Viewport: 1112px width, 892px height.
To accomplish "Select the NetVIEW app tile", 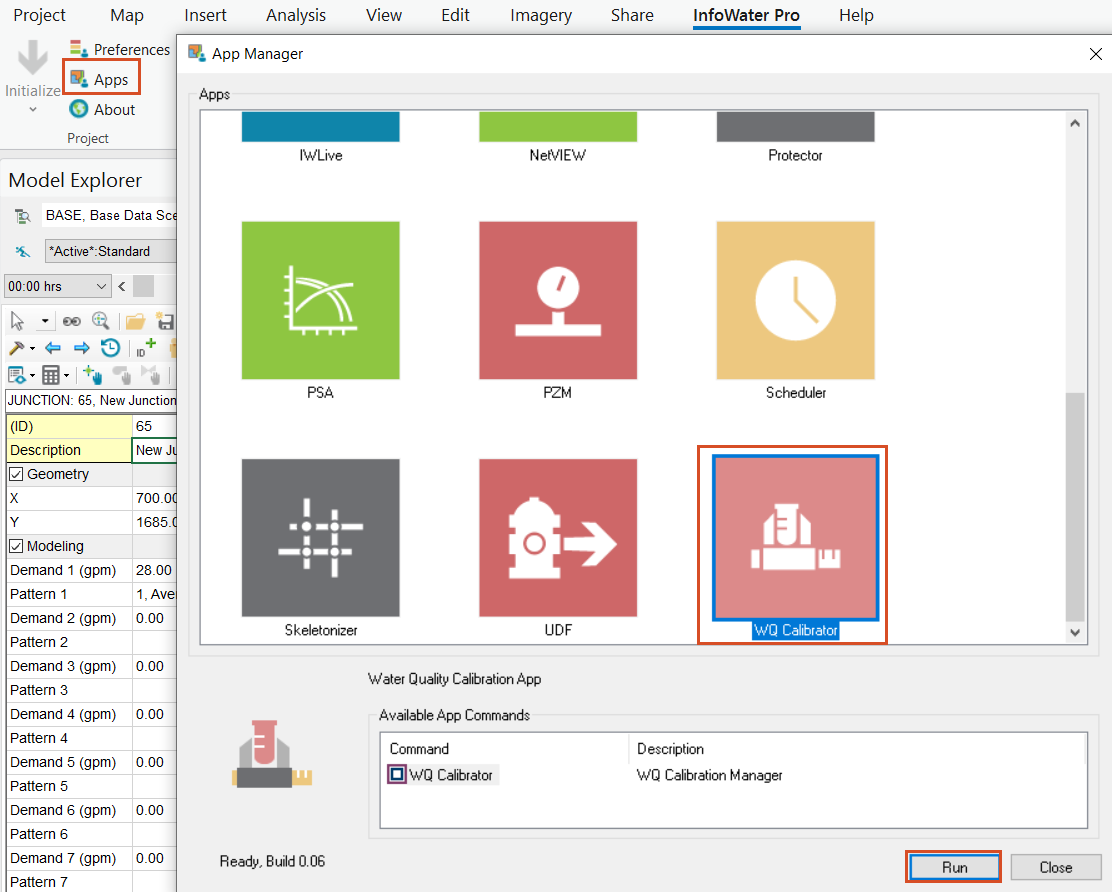I will 557,137.
